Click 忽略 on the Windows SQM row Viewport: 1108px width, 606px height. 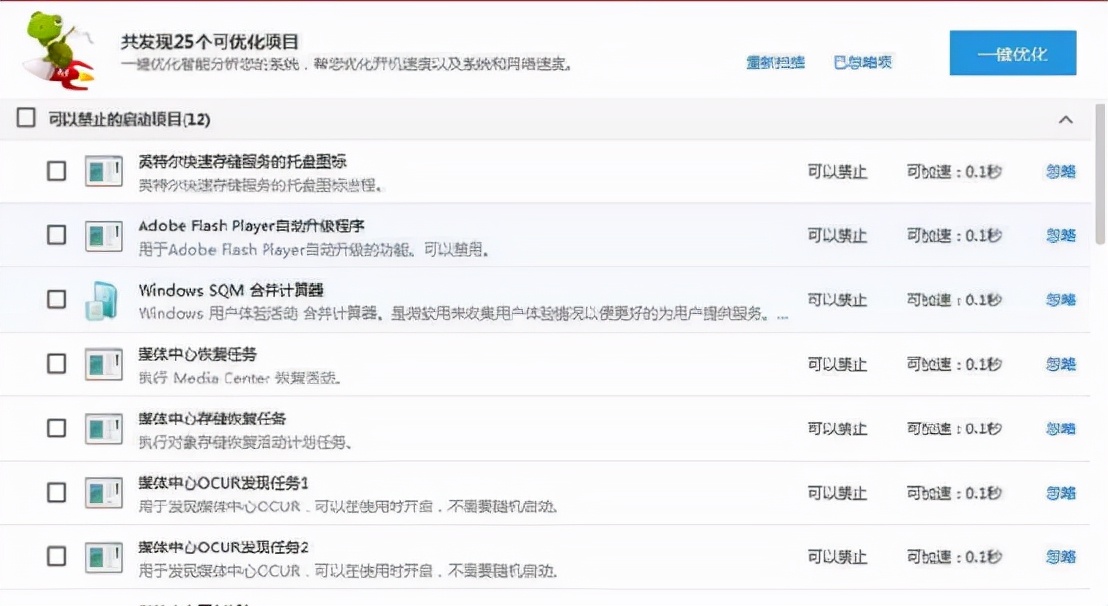click(x=1059, y=298)
